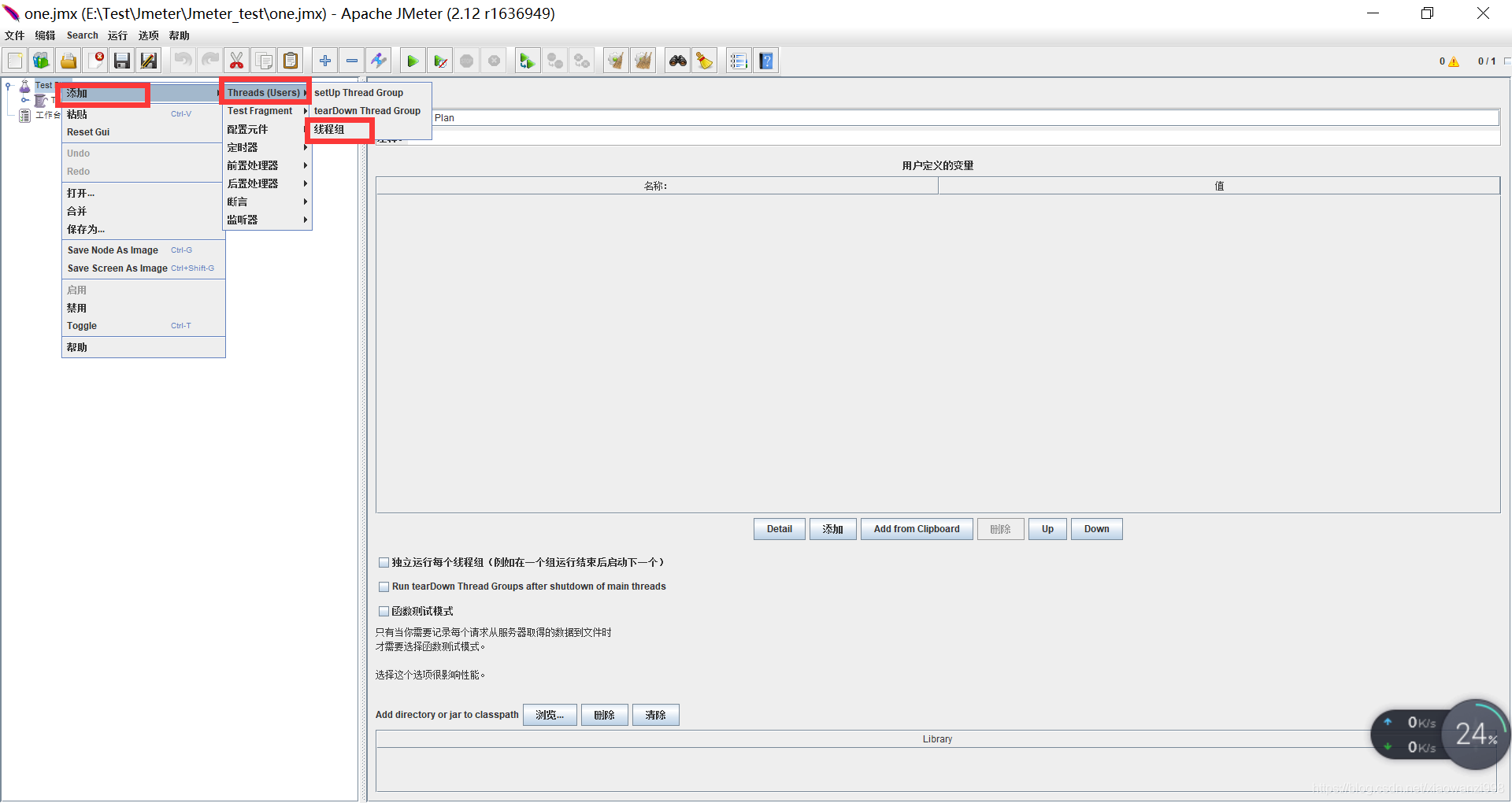Image resolution: width=1512 pixels, height=803 pixels.
Task: Click the Reset search brush icon
Action: click(704, 61)
